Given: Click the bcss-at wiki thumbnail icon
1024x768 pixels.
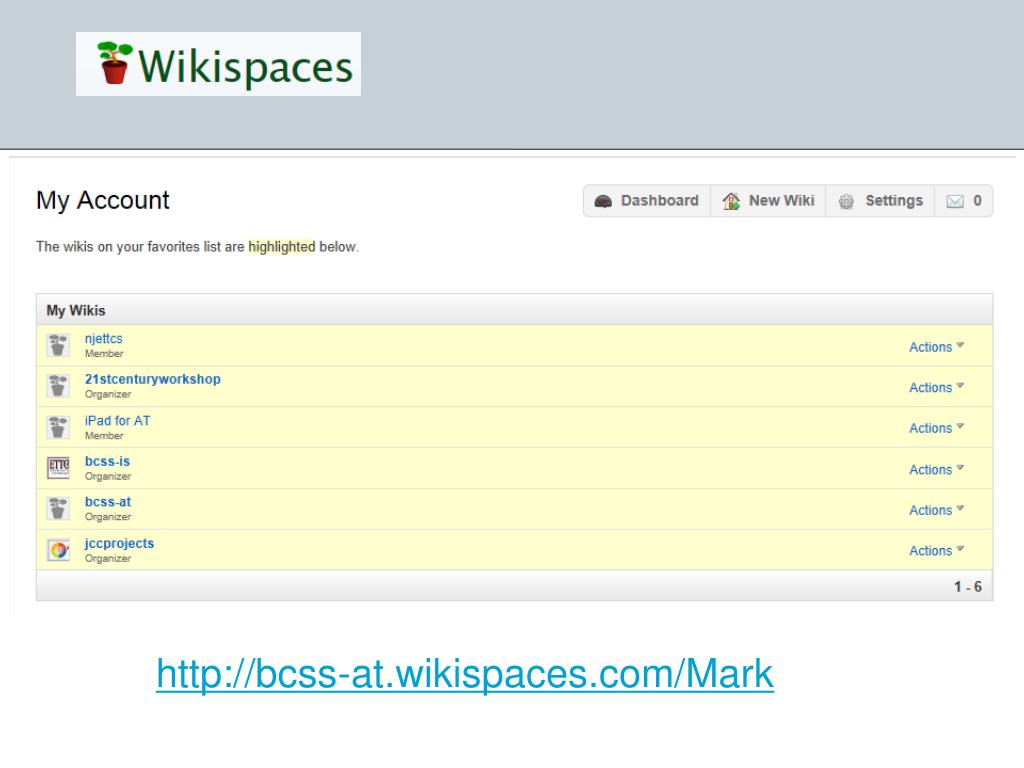Looking at the screenshot, I should 58,508.
